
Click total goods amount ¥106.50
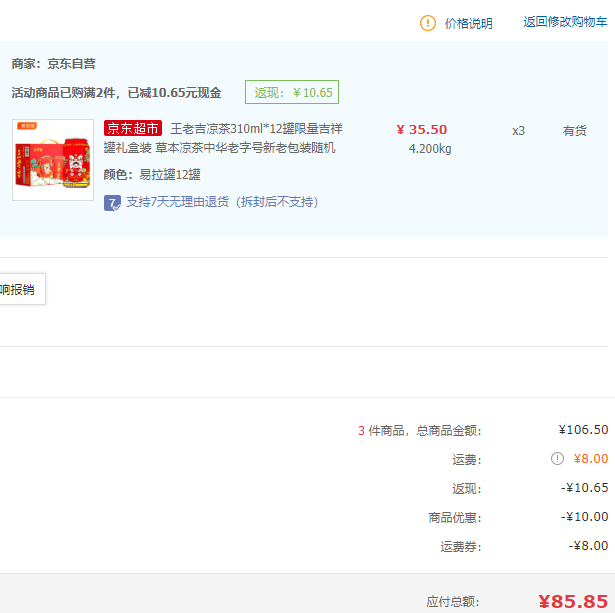pos(583,430)
